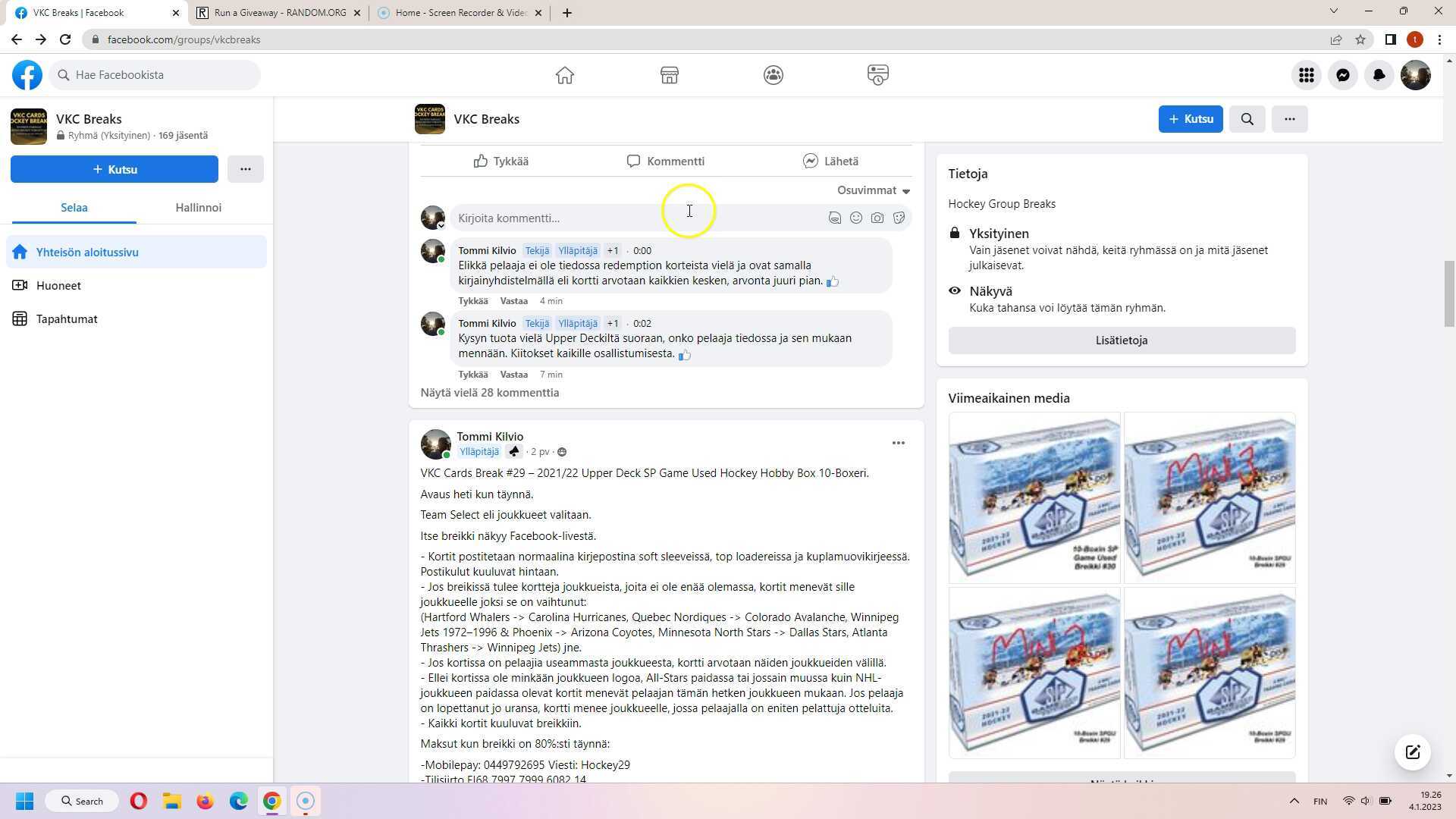
Task: Open the Marketplace icon in top navigation
Action: click(669, 75)
